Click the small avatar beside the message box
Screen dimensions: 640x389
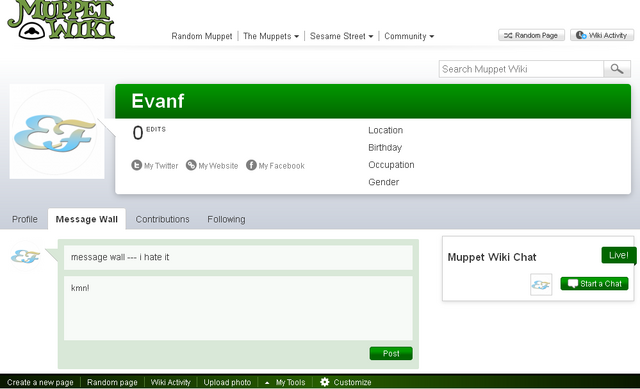(x=25, y=256)
